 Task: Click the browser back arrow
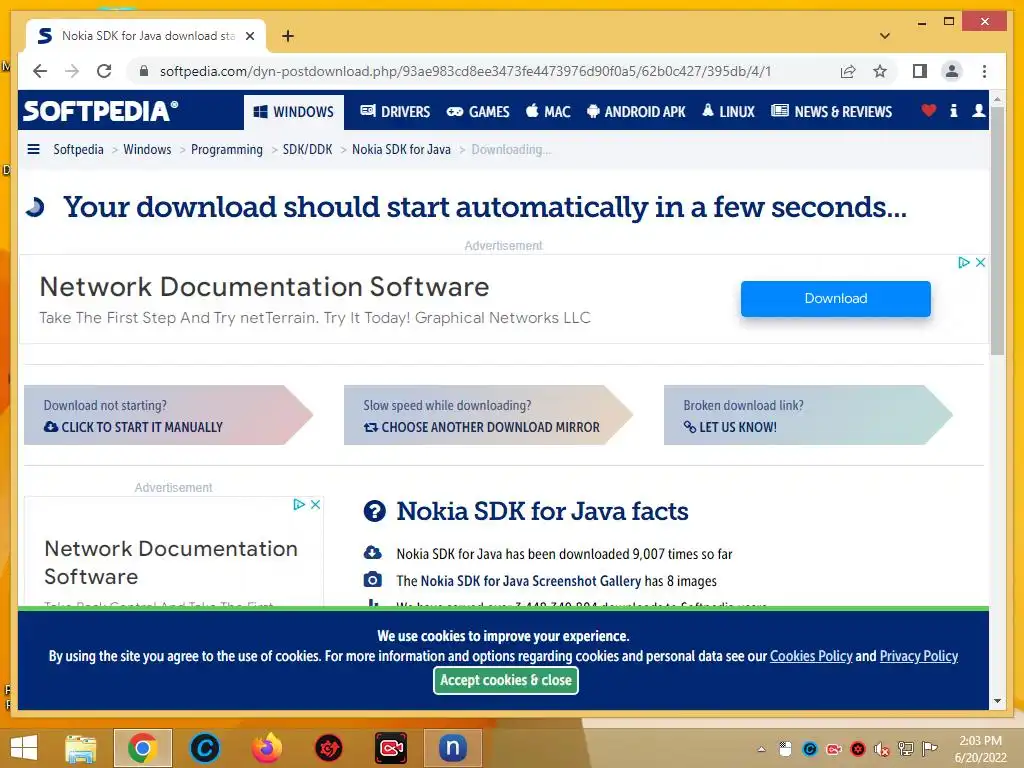40,71
